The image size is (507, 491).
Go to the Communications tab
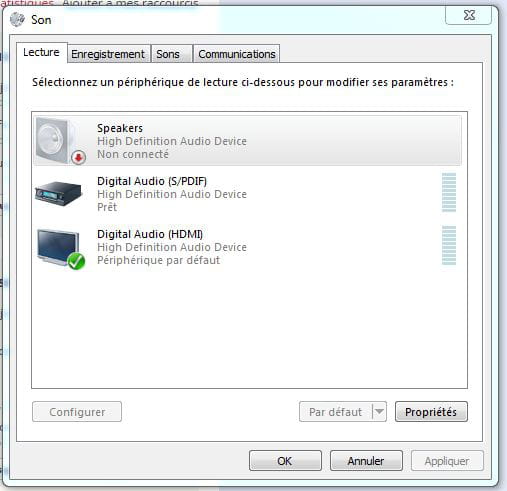237,54
